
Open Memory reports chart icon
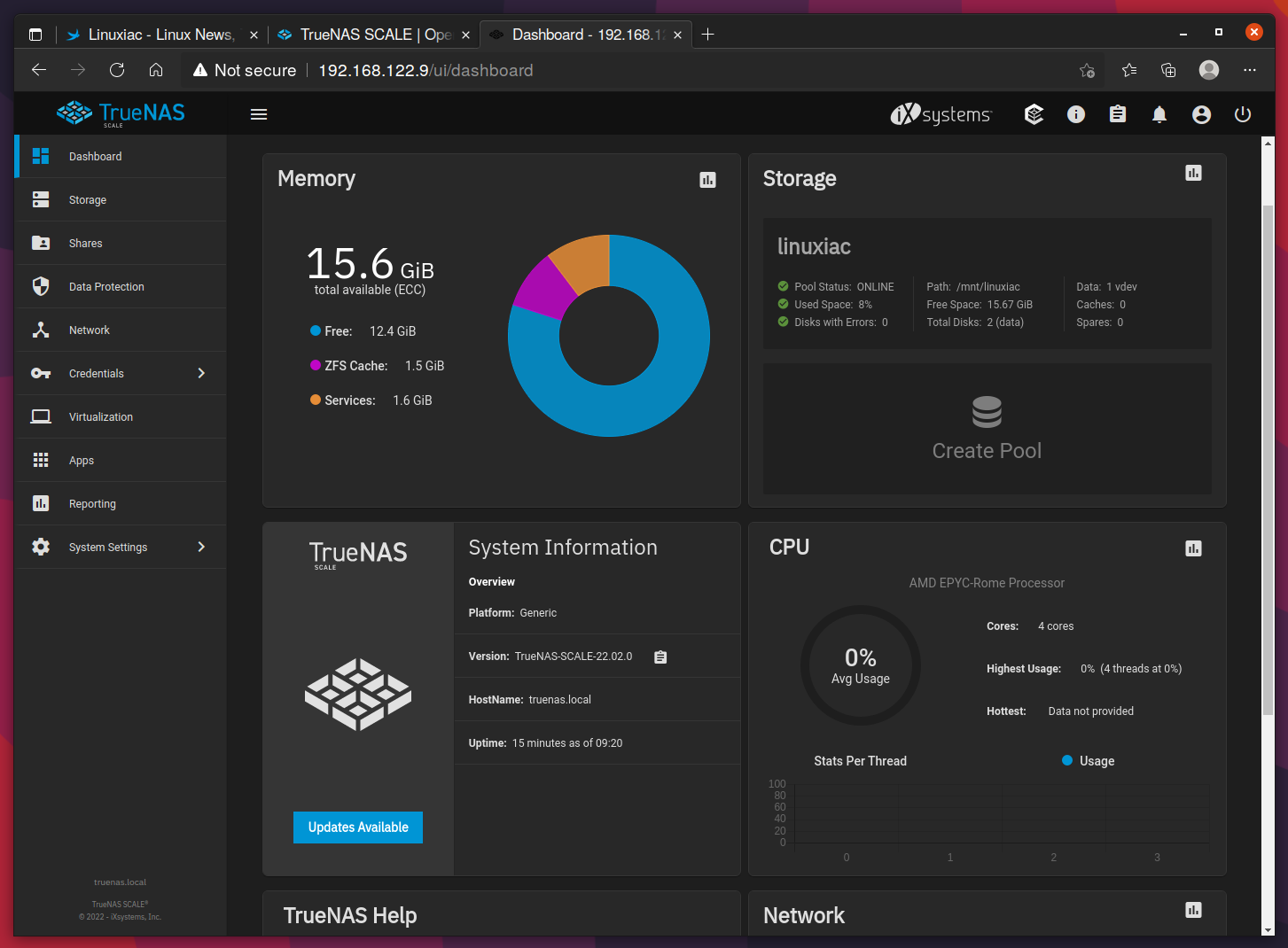point(707,180)
